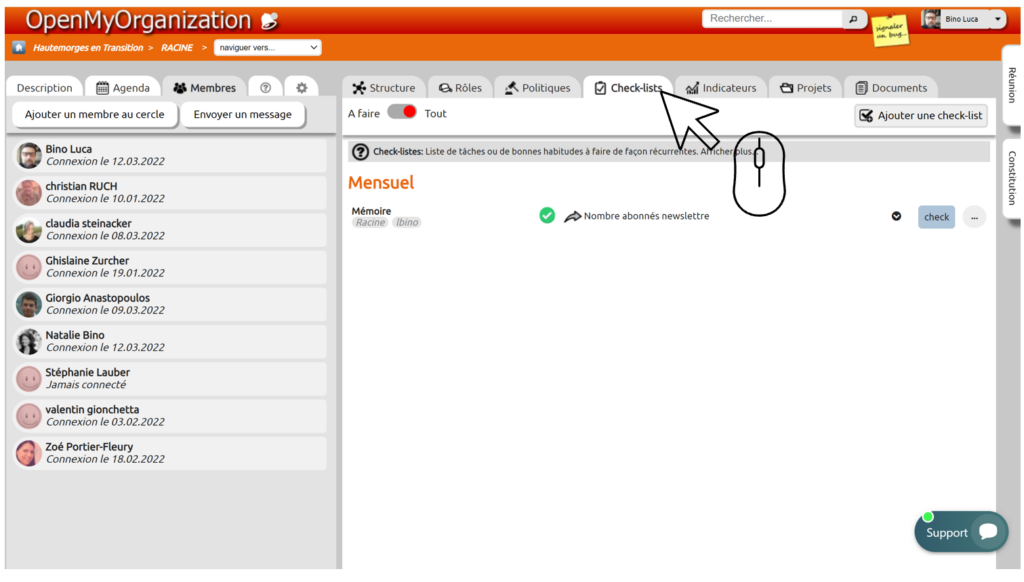Viewport: 1024px width, 582px height.
Task: Click Bino Luca's profile picture in header
Action: pos(931,19)
